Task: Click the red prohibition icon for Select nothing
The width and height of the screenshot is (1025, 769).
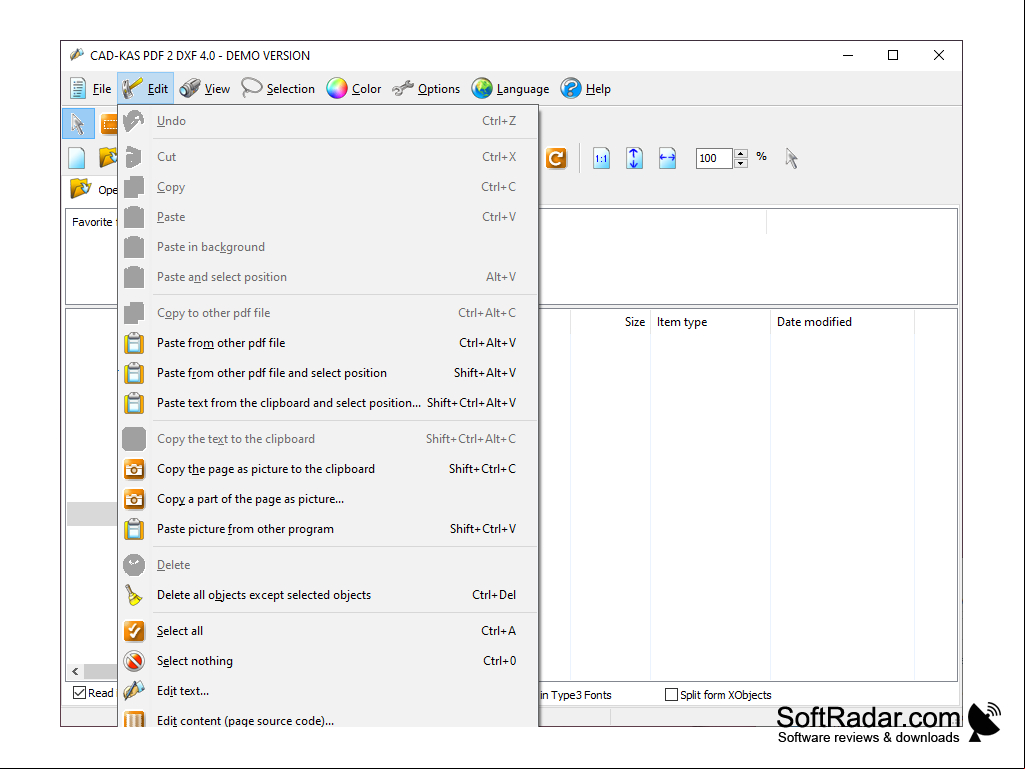Action: click(134, 661)
